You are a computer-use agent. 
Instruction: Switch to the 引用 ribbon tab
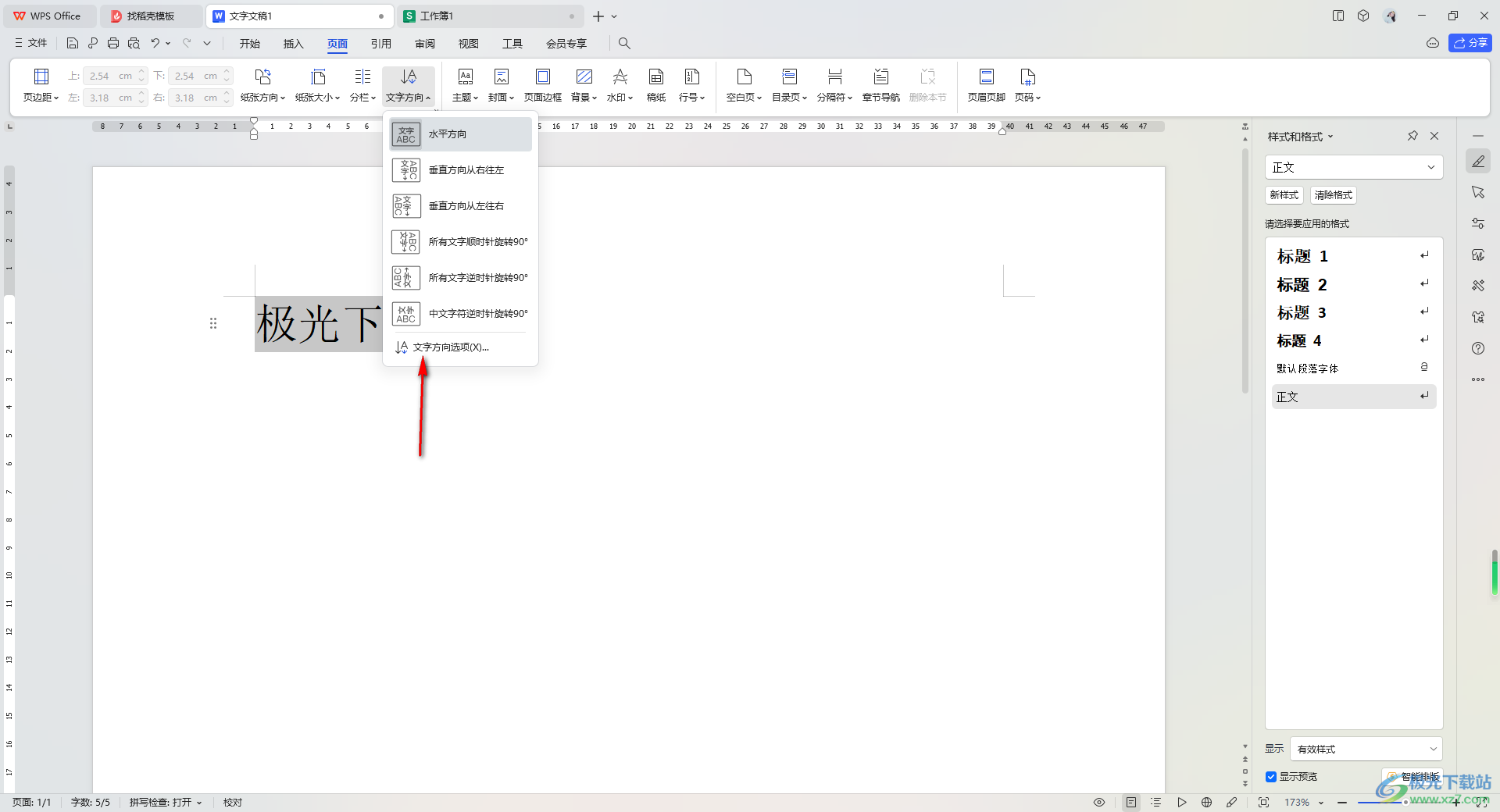[381, 44]
